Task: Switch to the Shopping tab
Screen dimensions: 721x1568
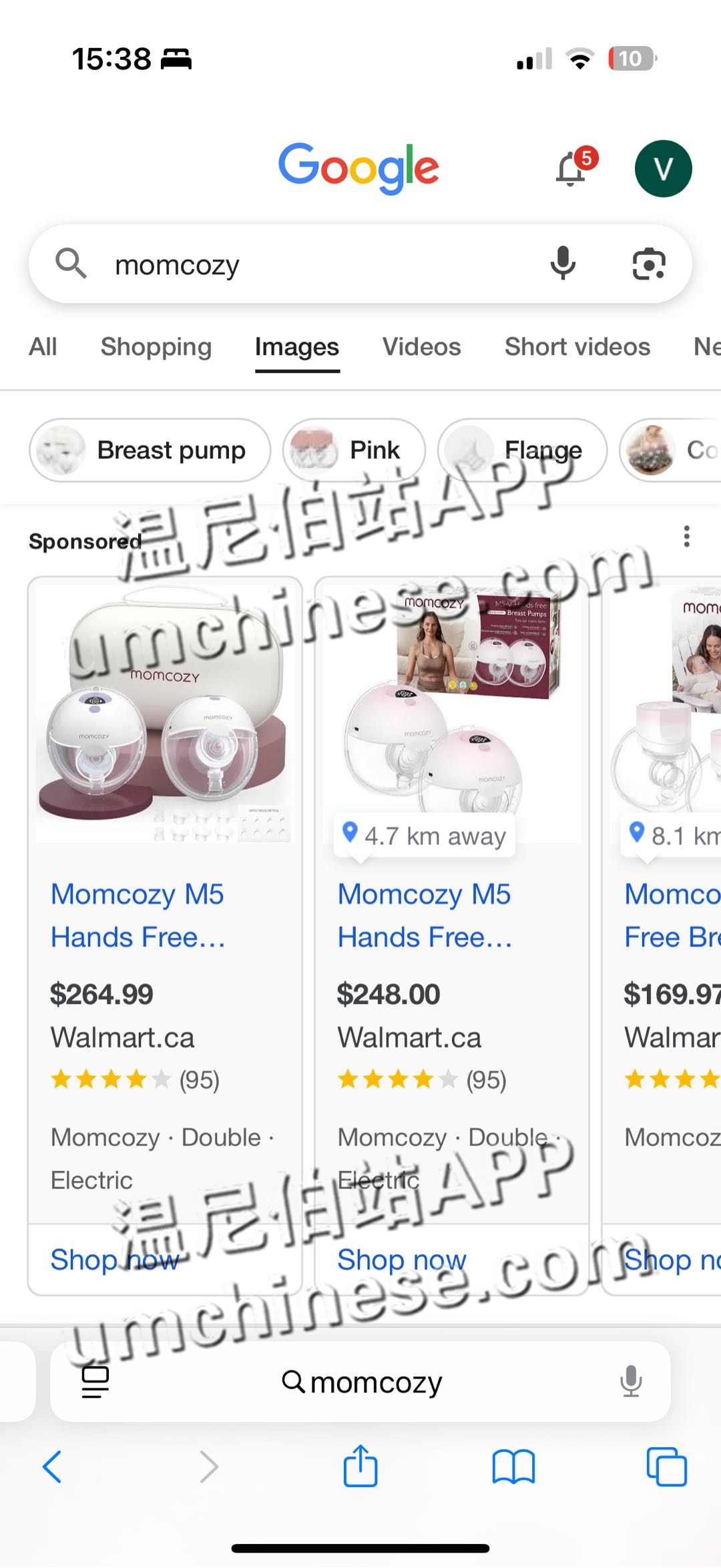Action: pyautogui.click(x=156, y=346)
